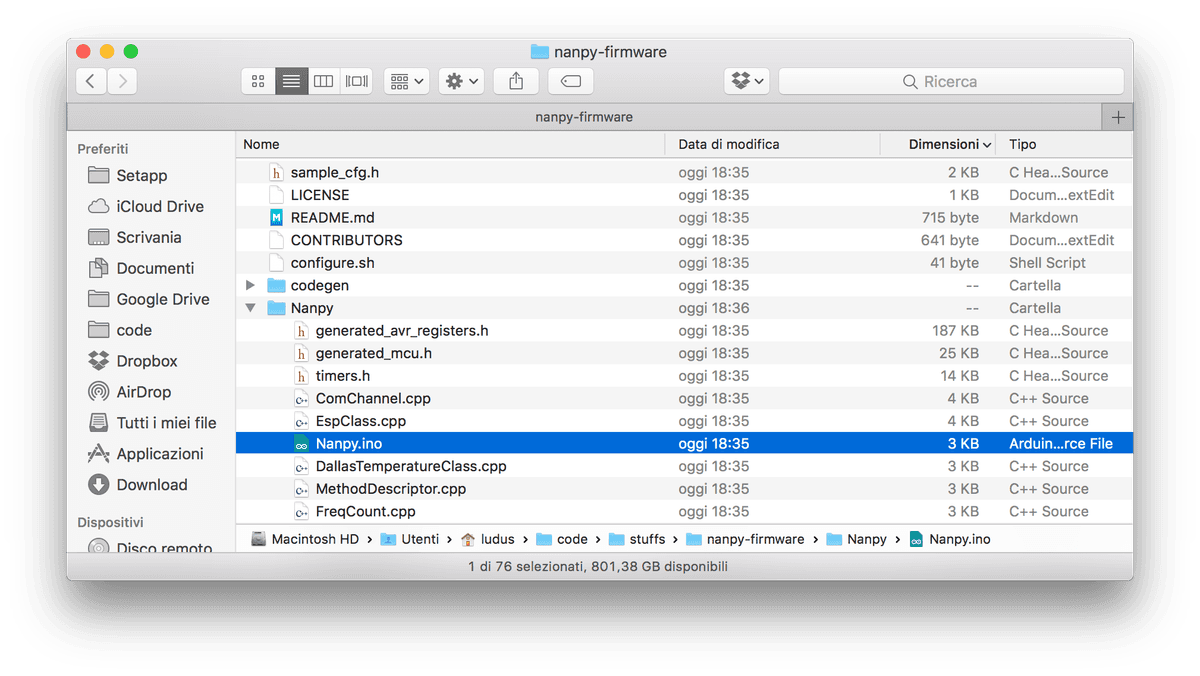Switch to column view
1200x676 pixels.
tap(323, 81)
